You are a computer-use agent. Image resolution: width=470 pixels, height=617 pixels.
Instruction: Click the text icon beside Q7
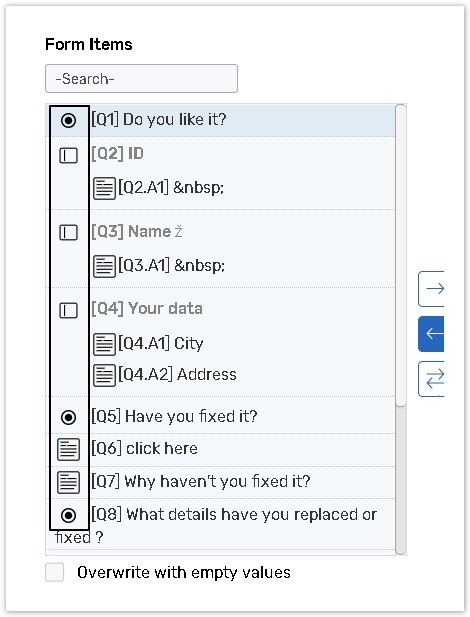pos(68,482)
